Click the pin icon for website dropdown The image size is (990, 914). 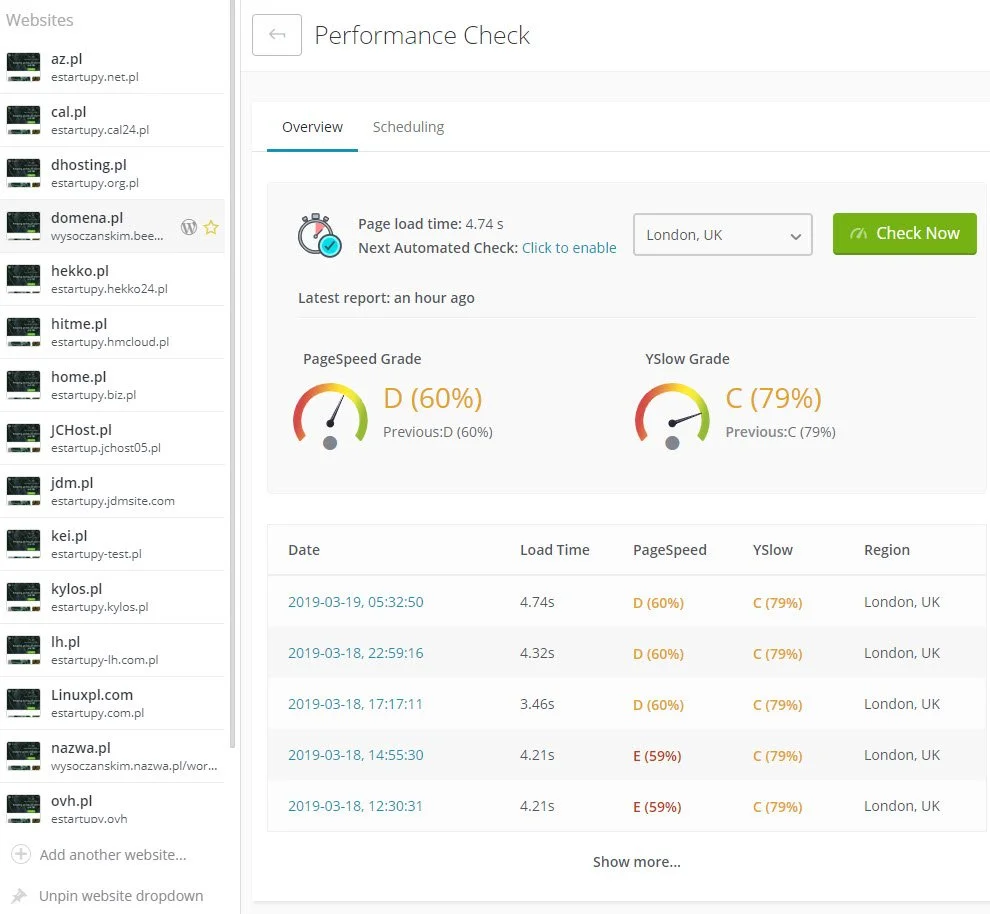pos(20,896)
